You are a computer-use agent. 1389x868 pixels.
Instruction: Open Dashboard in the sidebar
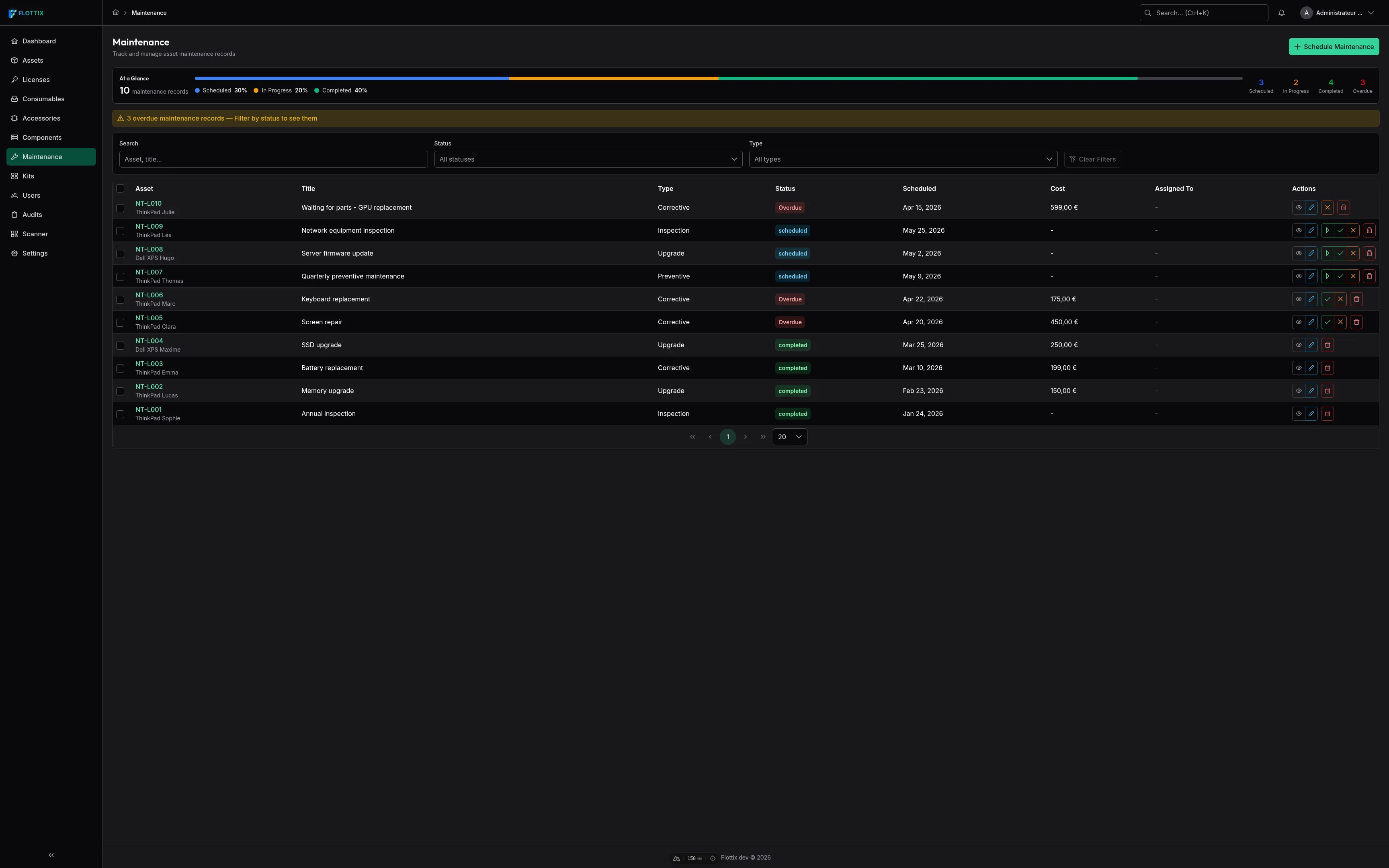tap(51, 41)
